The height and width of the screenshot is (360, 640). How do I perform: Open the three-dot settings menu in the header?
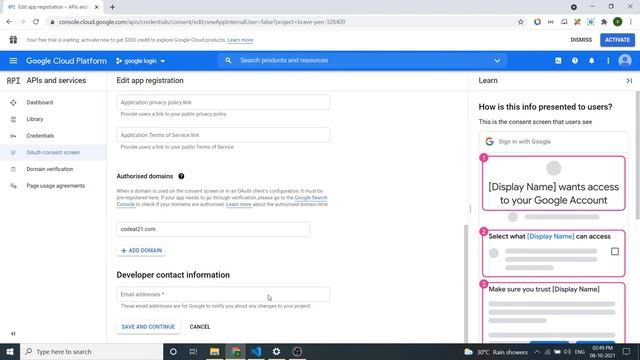pyautogui.click(x=608, y=61)
